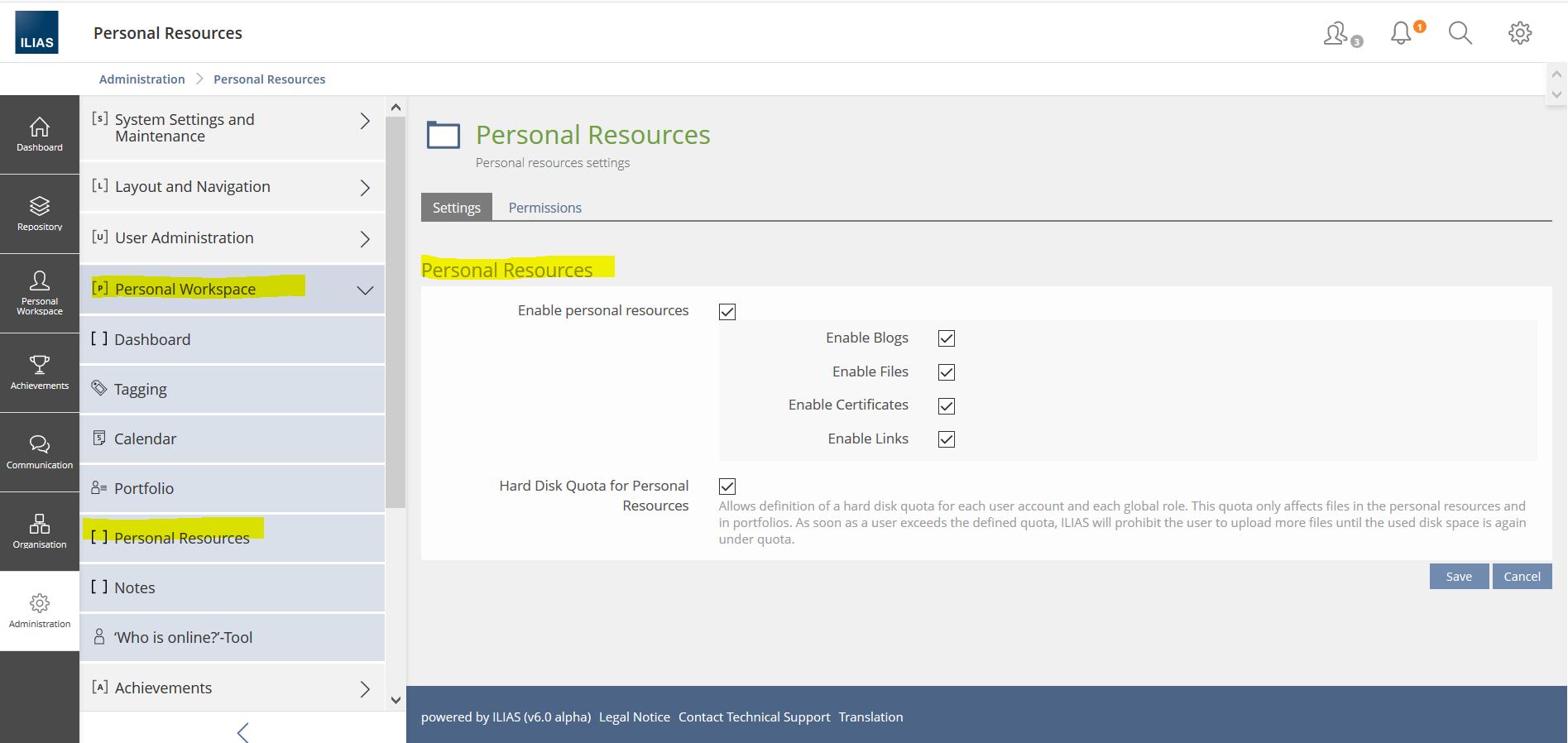Follow the Personal Resources breadcrumb link

pyautogui.click(x=269, y=79)
